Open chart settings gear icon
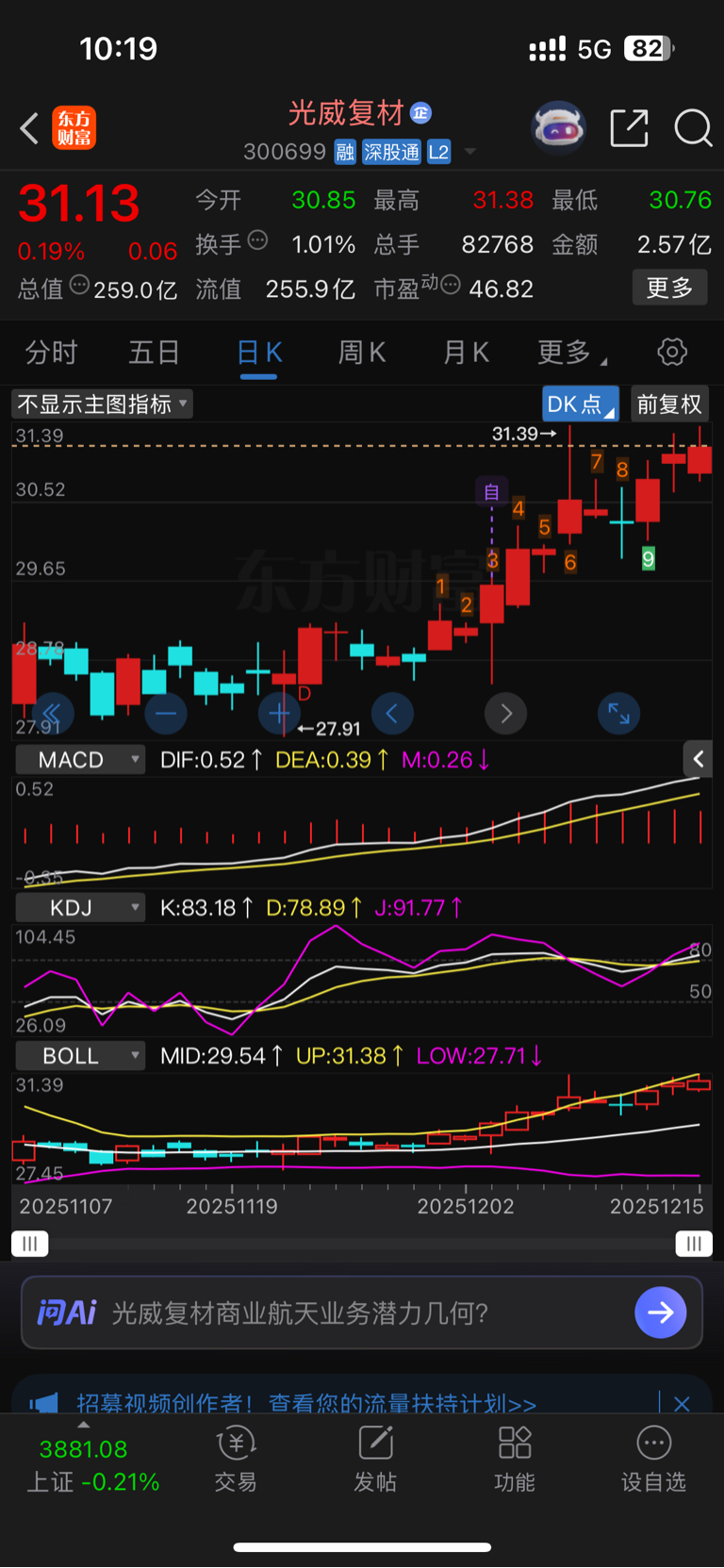 pyautogui.click(x=671, y=353)
